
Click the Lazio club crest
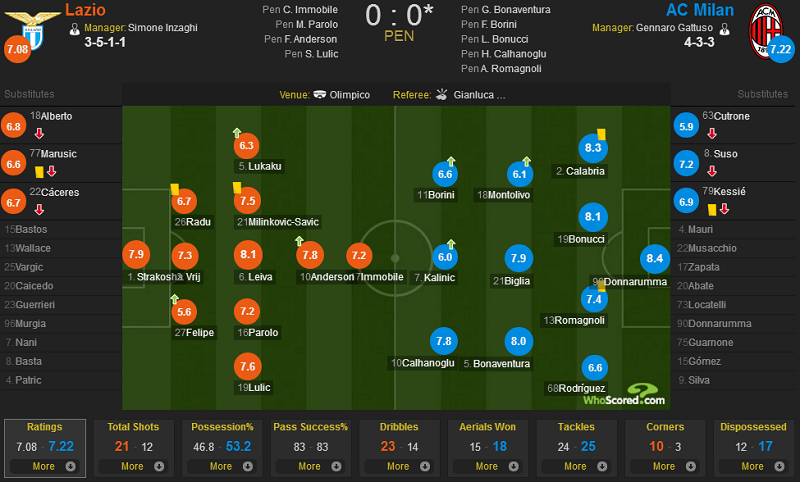[x=32, y=30]
